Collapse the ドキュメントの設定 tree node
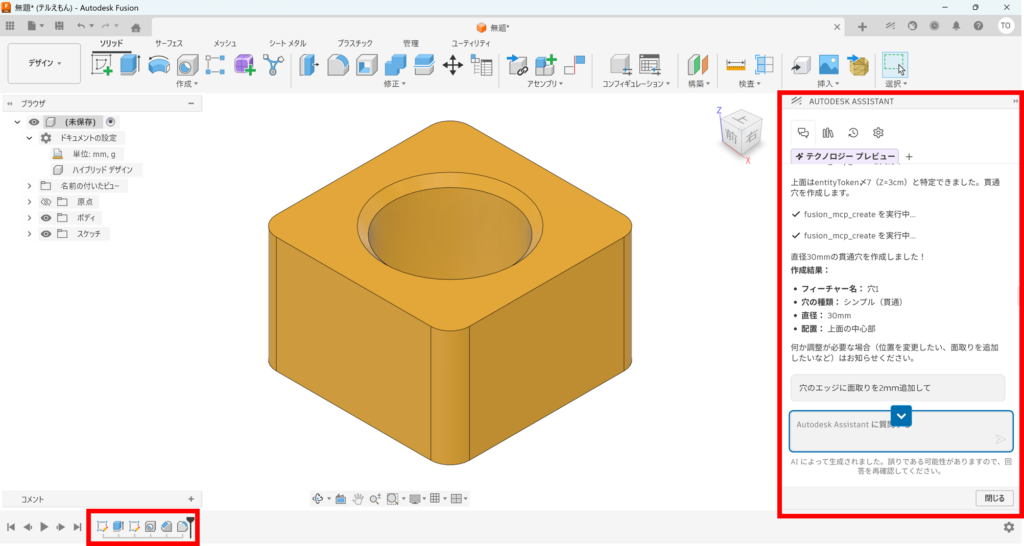 [29, 137]
